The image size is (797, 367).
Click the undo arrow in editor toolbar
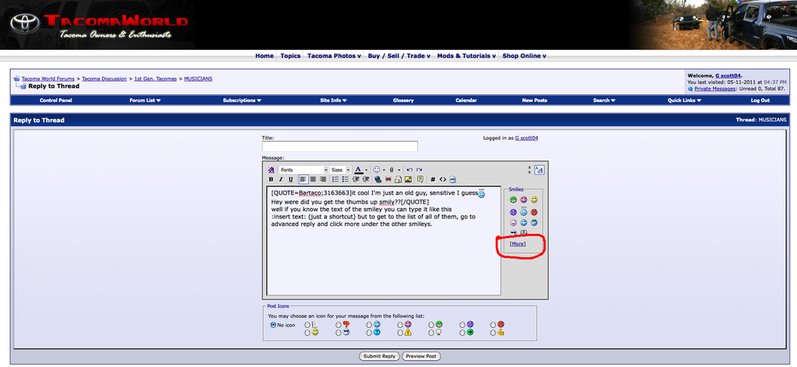(x=410, y=170)
